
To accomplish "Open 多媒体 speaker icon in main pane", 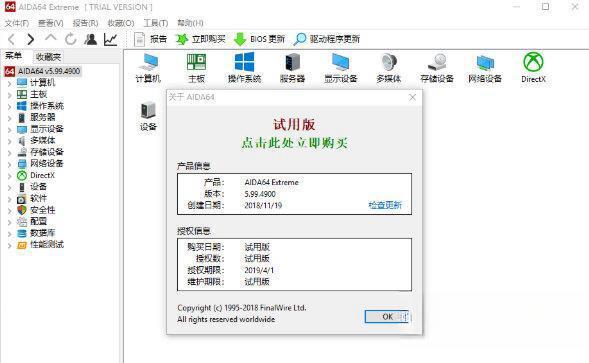I will pyautogui.click(x=389, y=68).
